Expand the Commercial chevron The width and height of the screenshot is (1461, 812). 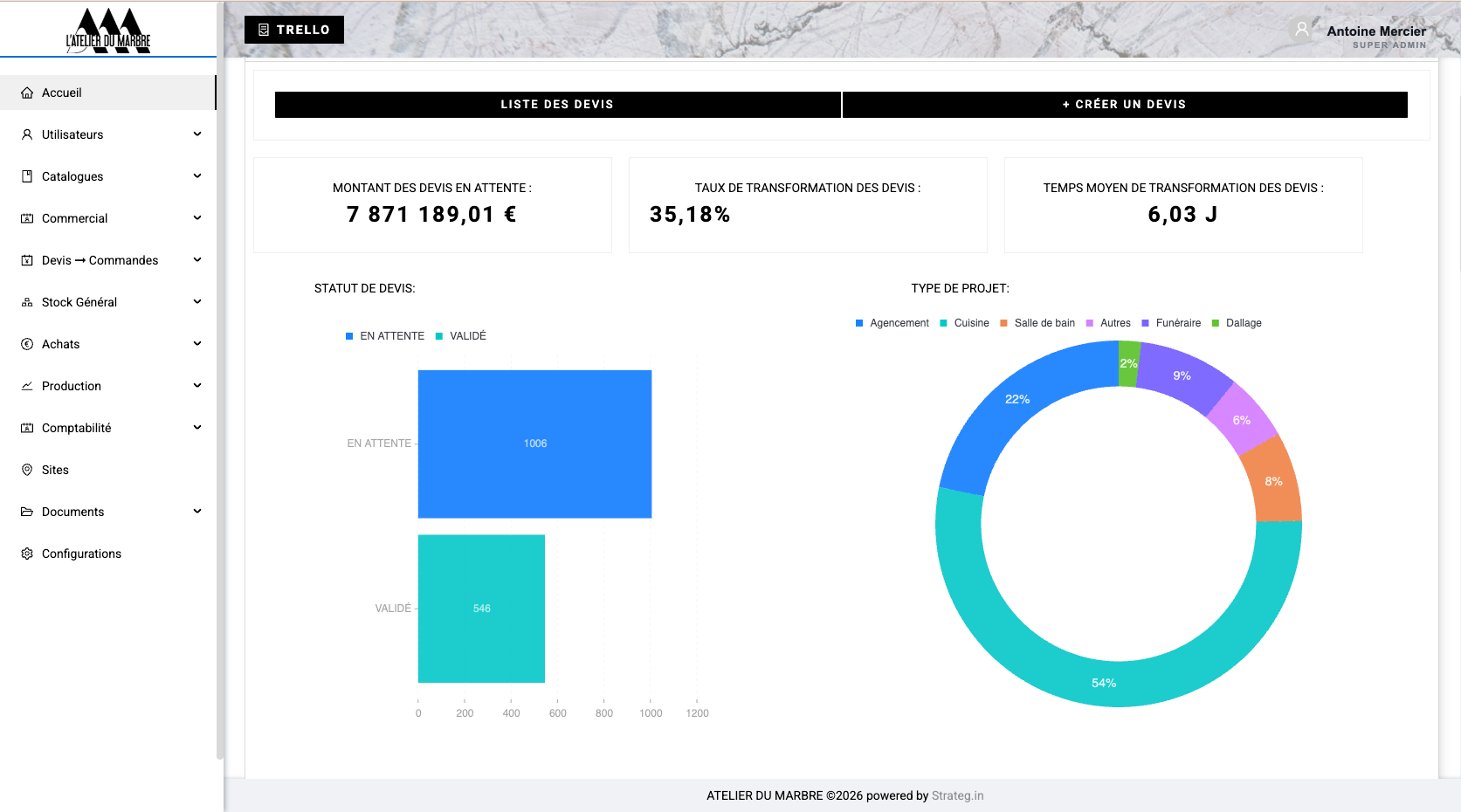point(197,218)
